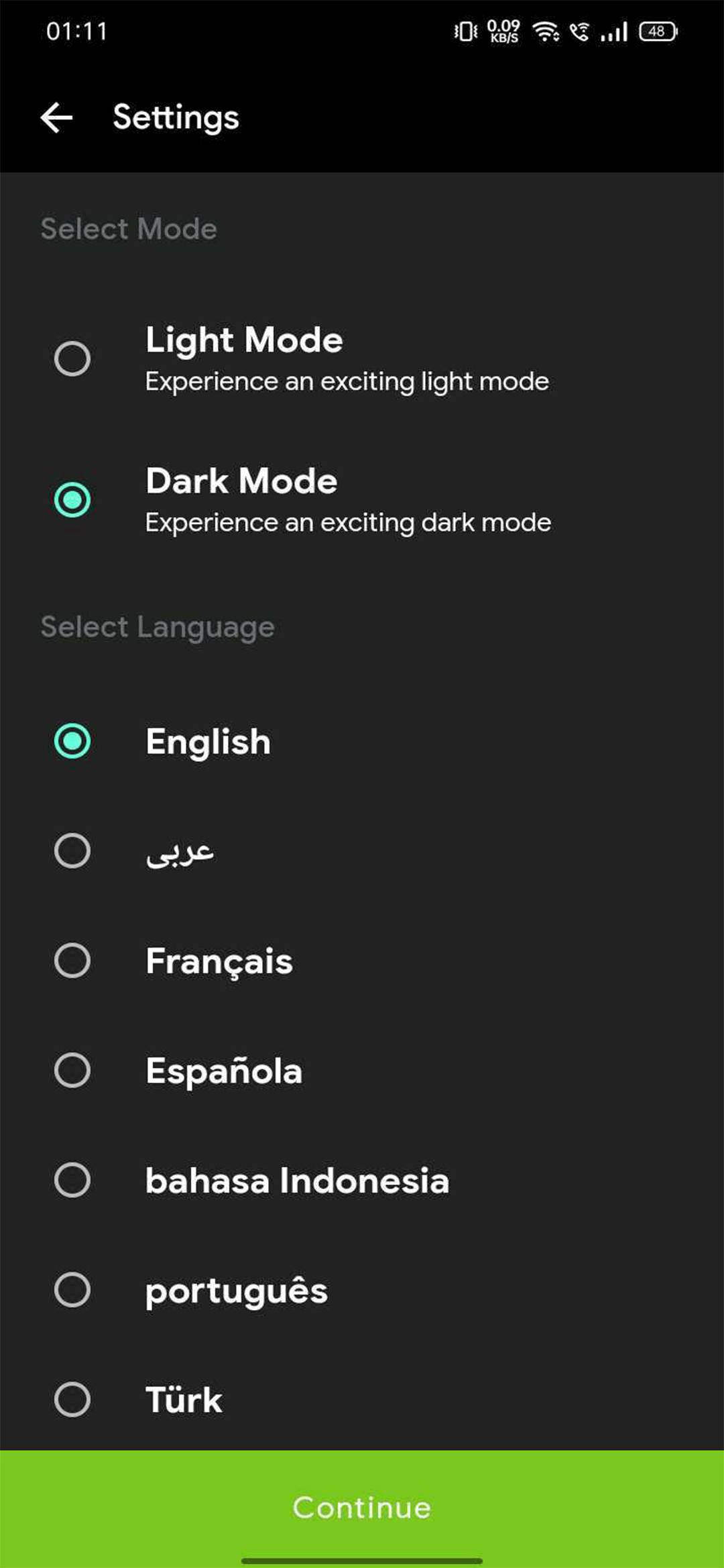
Task: Select the Dark Mode radio button
Action: [x=74, y=499]
